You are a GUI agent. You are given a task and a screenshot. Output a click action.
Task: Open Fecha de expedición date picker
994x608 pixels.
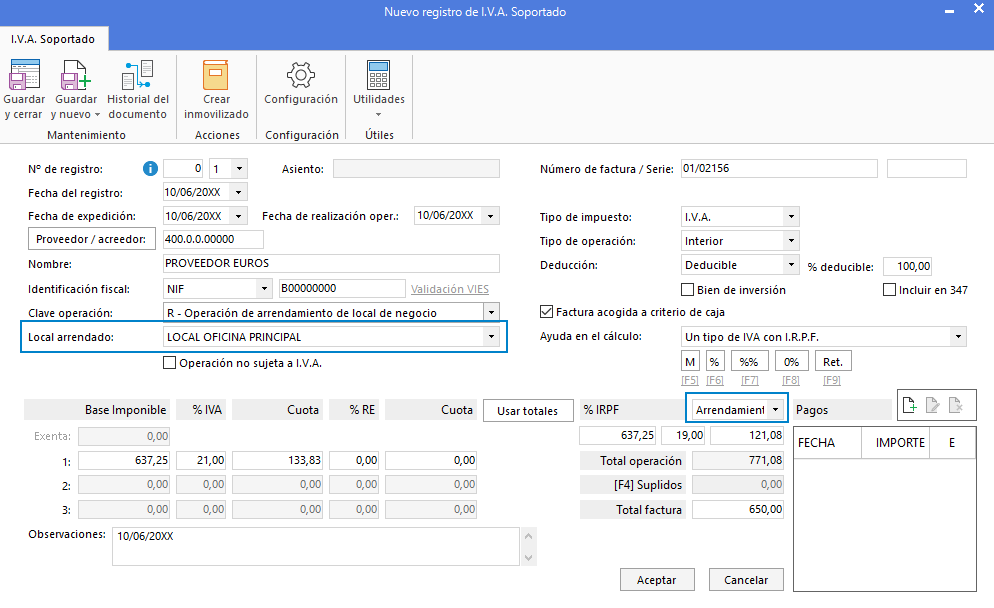[x=238, y=216]
